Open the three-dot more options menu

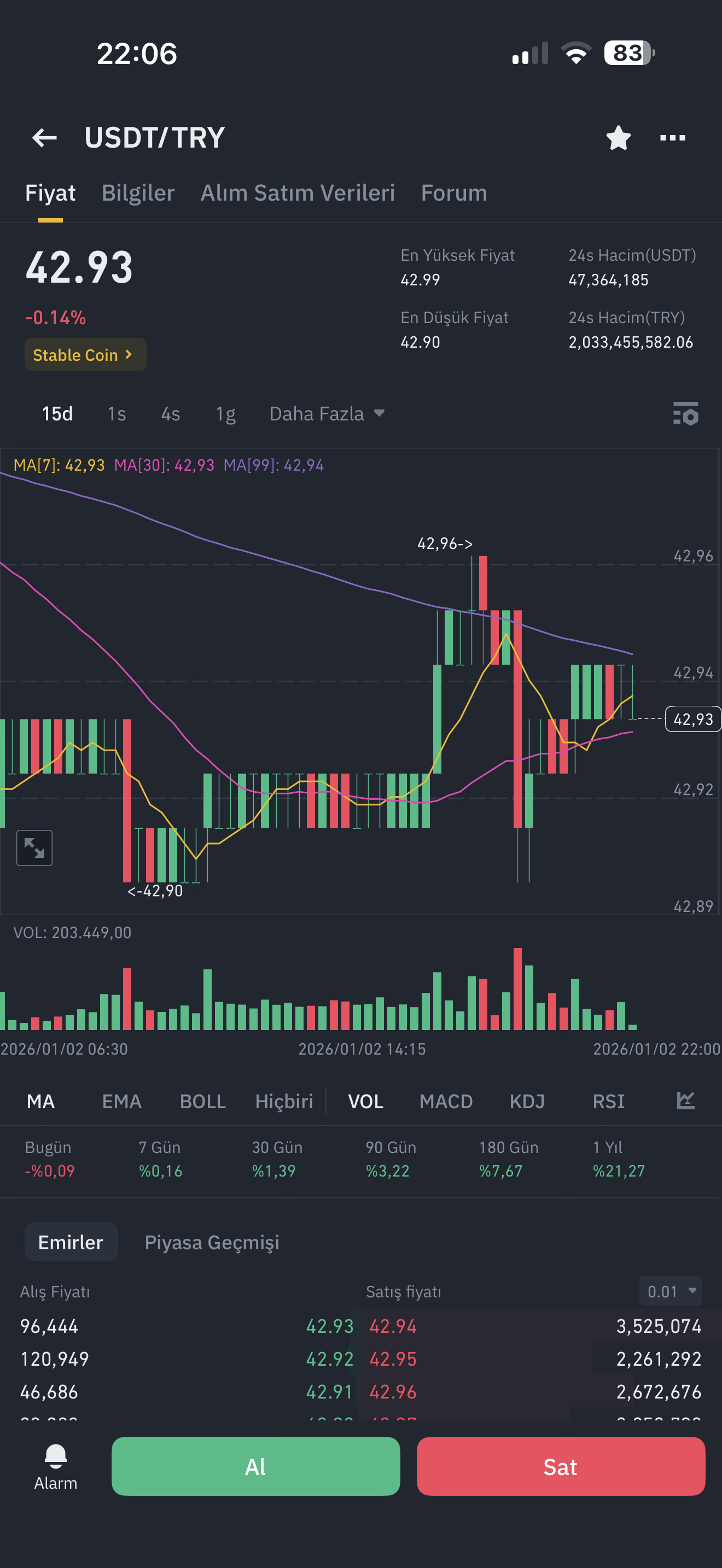pos(673,138)
